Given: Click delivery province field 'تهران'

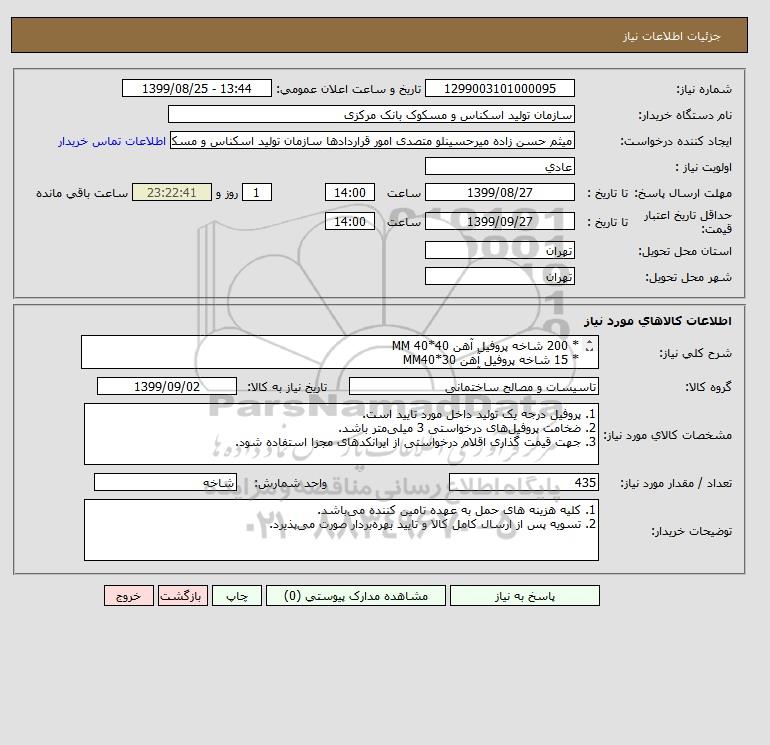Looking at the screenshot, I should (x=499, y=250).
